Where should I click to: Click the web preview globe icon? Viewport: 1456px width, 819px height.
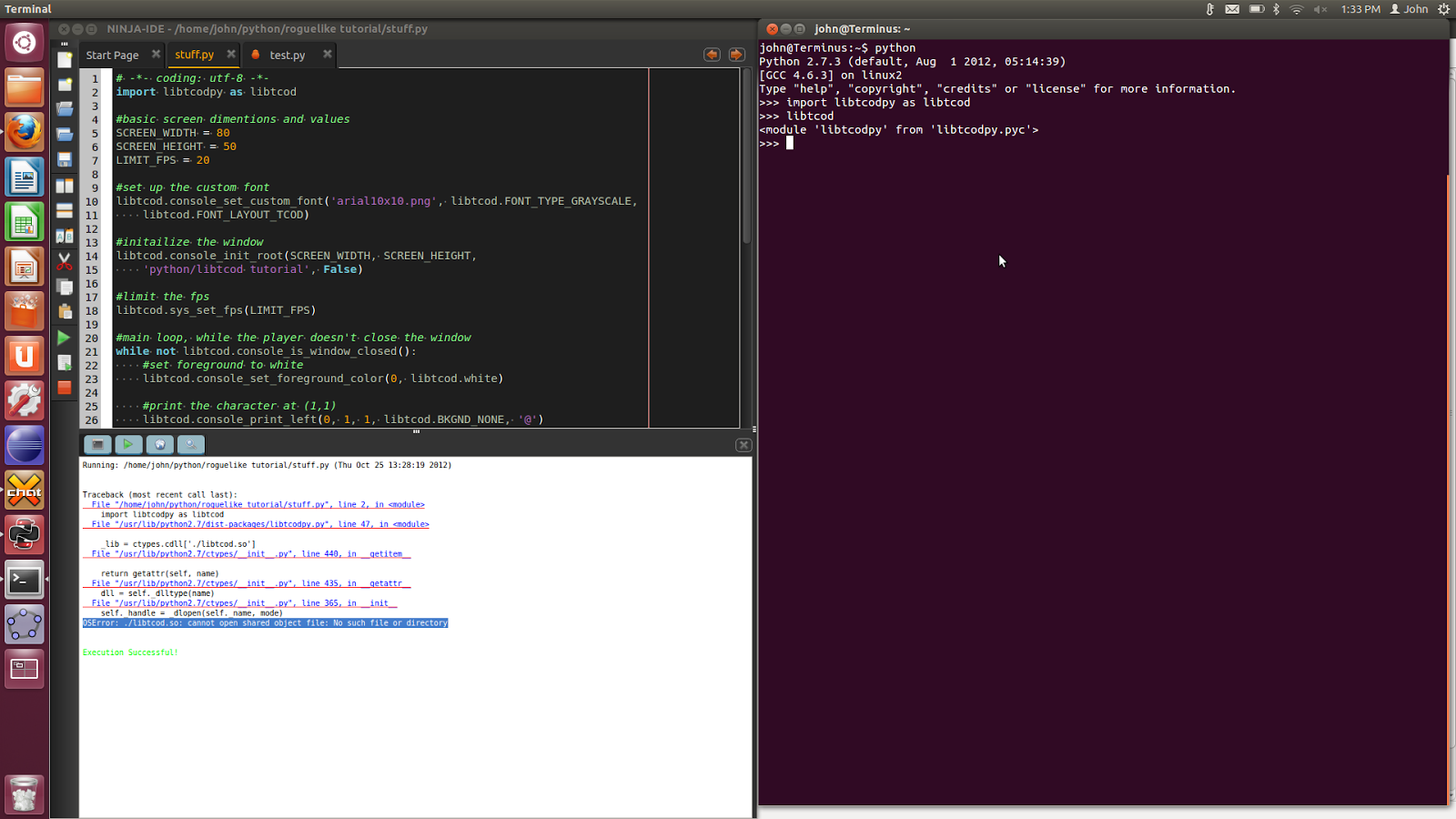pyautogui.click(x=160, y=445)
